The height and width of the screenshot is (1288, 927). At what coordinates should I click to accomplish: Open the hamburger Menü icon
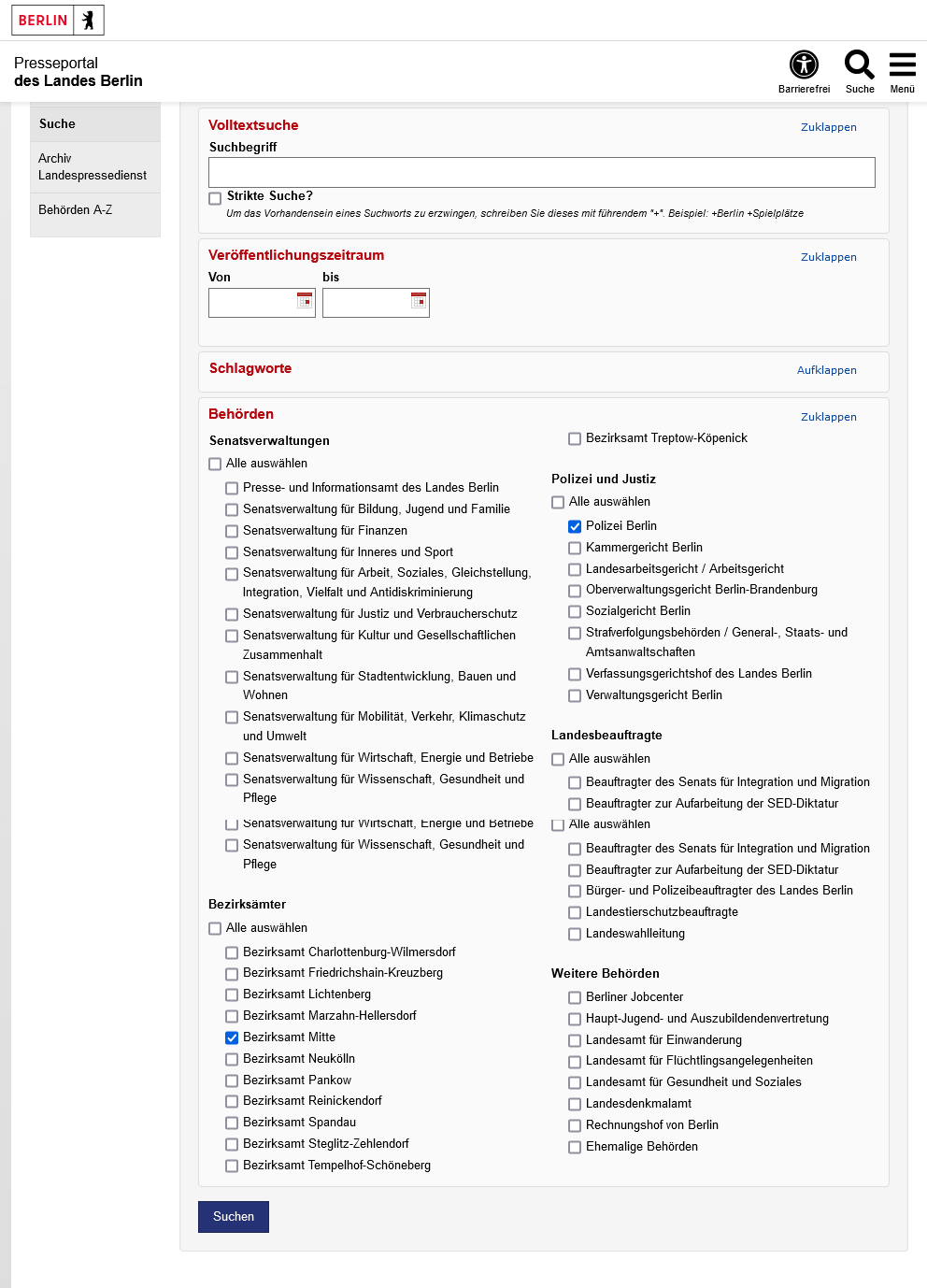tap(902, 65)
